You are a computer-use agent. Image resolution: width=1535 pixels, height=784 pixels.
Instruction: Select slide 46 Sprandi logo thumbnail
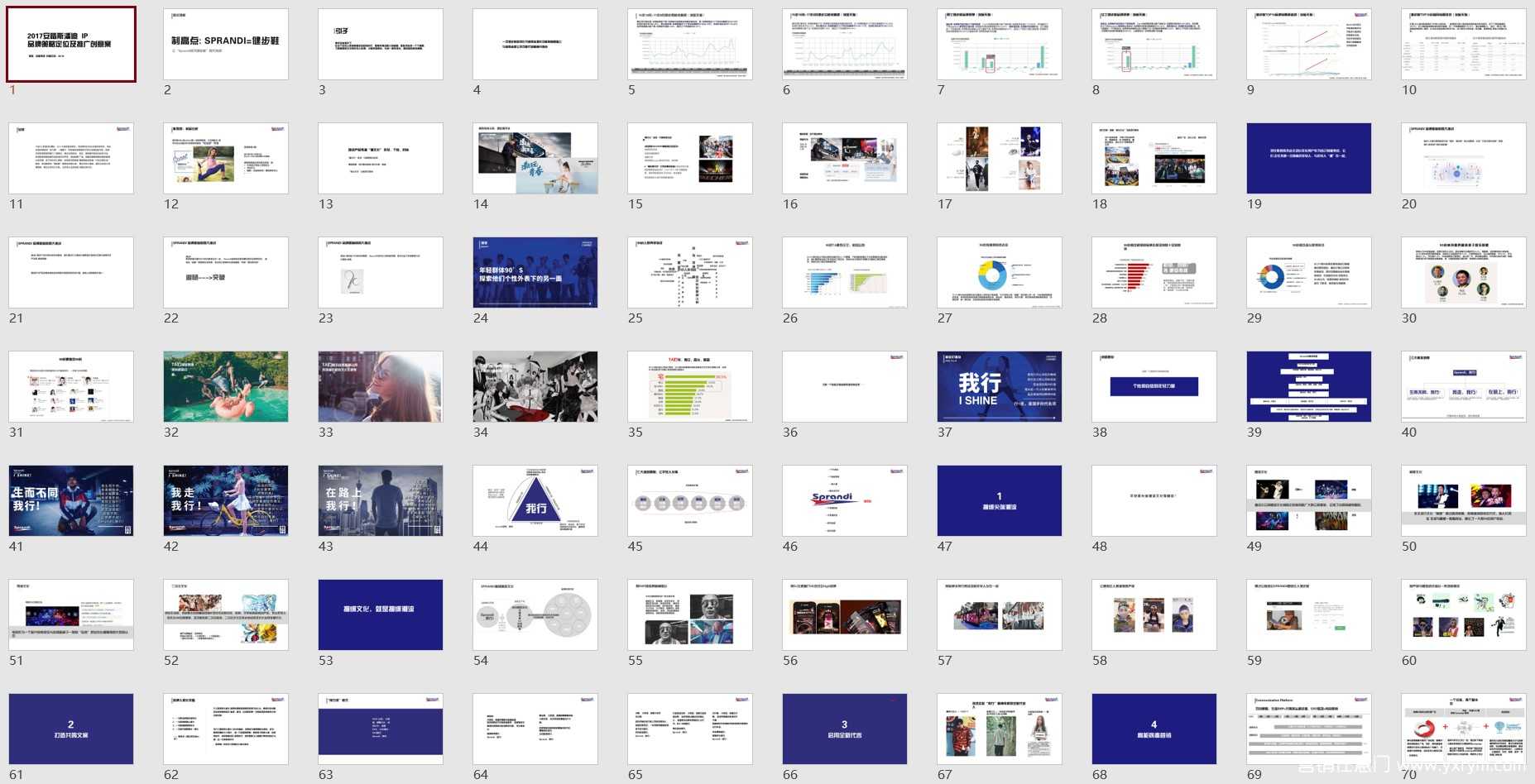coord(845,500)
